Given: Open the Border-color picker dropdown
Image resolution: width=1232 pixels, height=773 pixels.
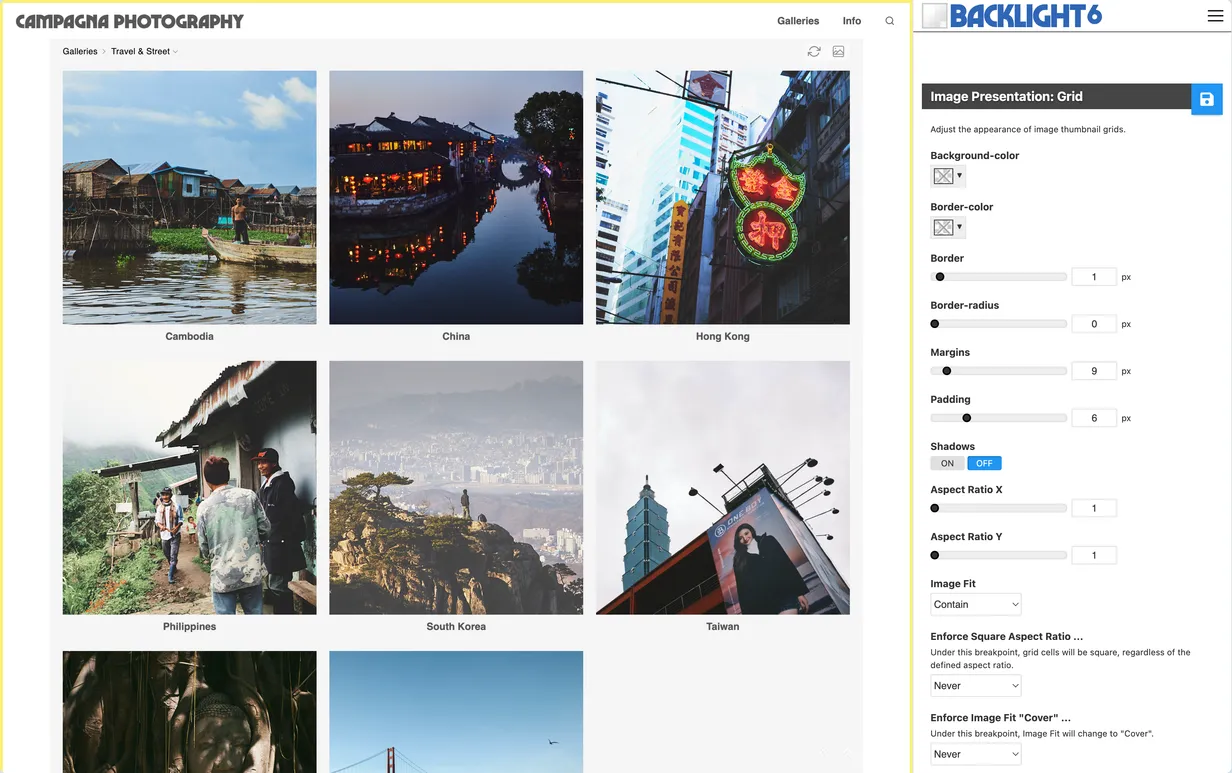Looking at the screenshot, I should [x=948, y=227].
